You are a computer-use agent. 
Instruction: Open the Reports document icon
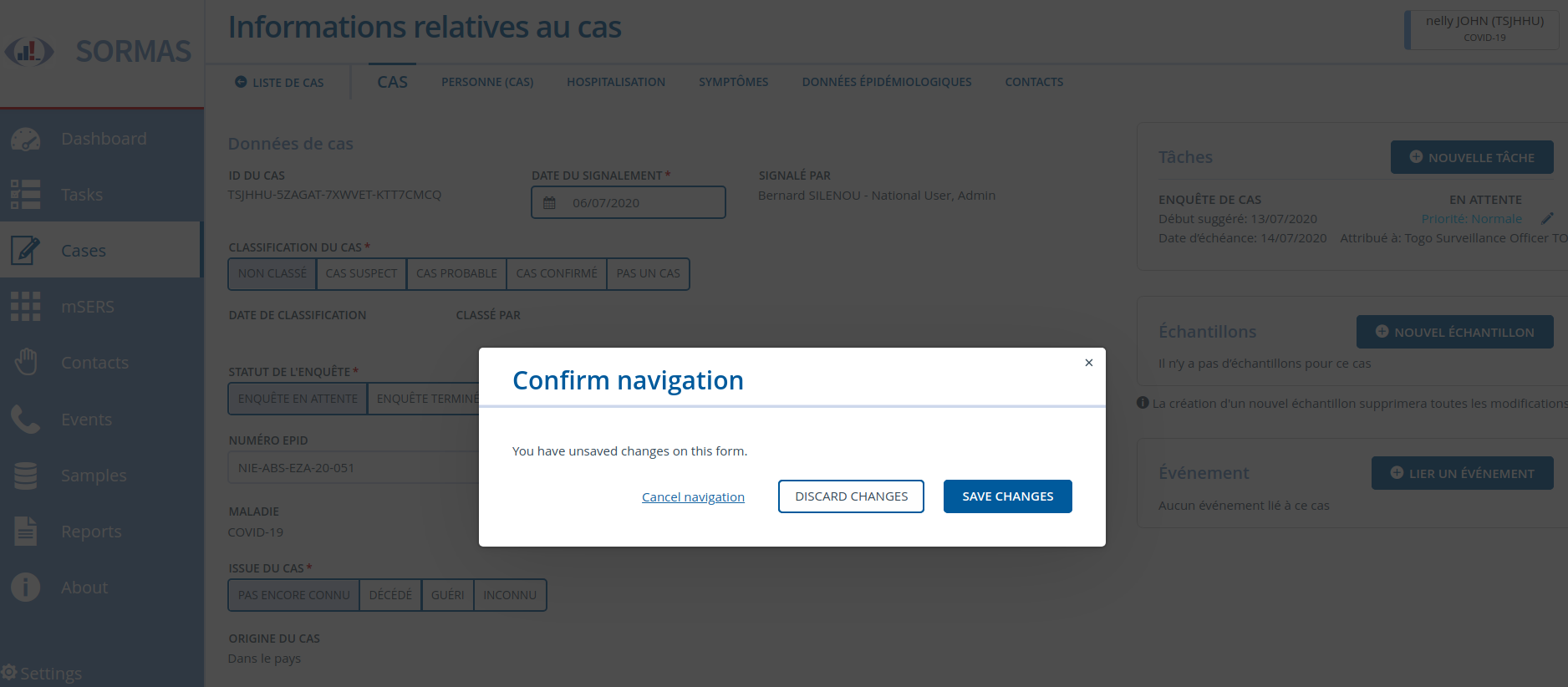point(25,531)
